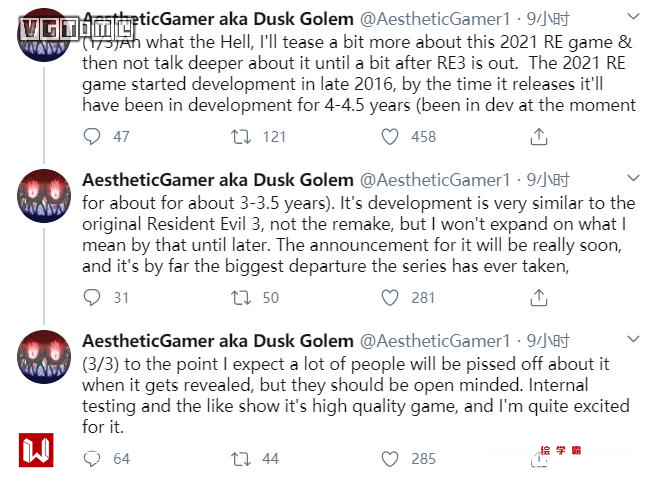654x481 pixels.
Task: Like the third tweet with 285 likes
Action: click(392, 458)
